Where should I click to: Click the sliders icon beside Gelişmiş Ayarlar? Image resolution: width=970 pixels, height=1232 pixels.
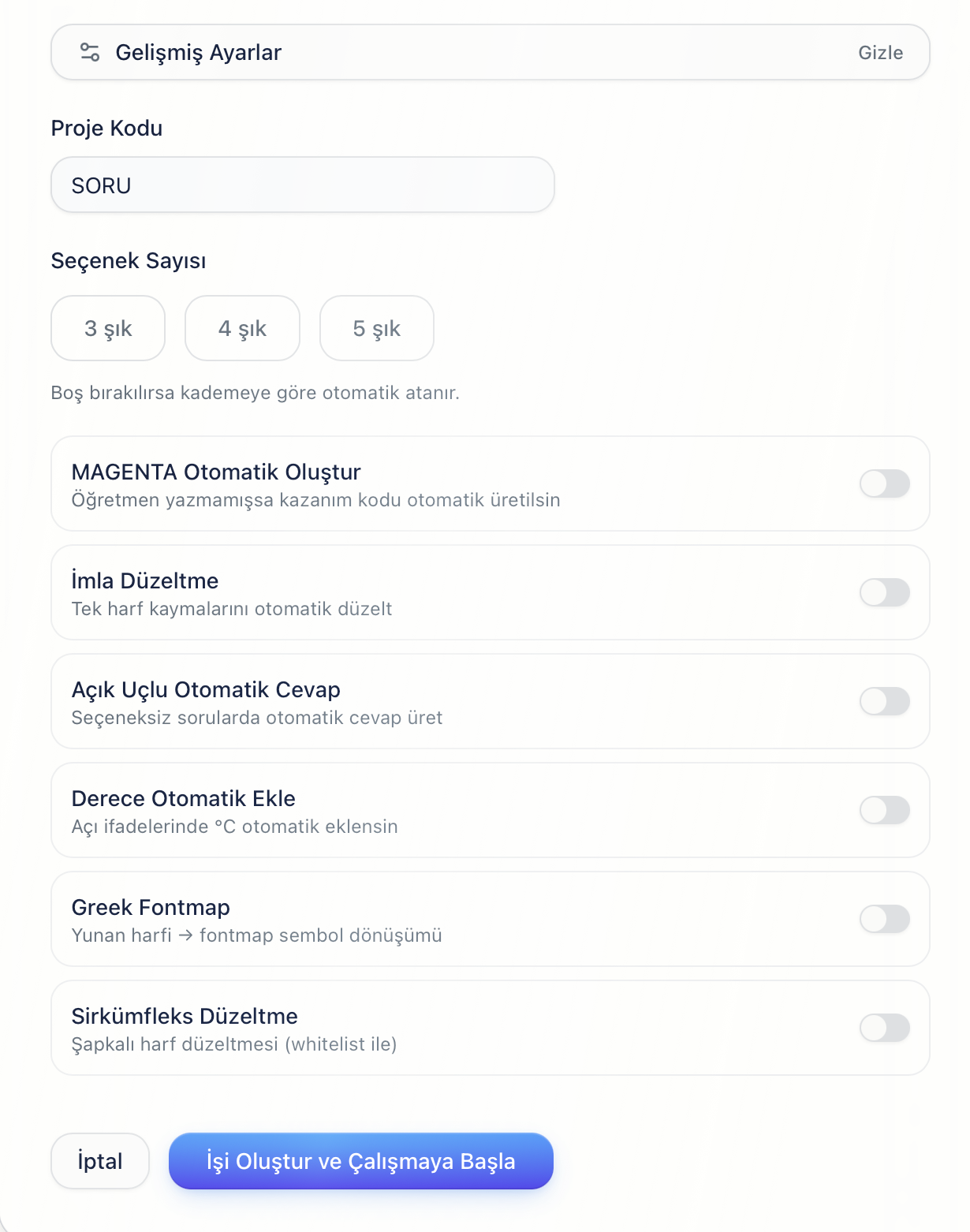(x=90, y=52)
